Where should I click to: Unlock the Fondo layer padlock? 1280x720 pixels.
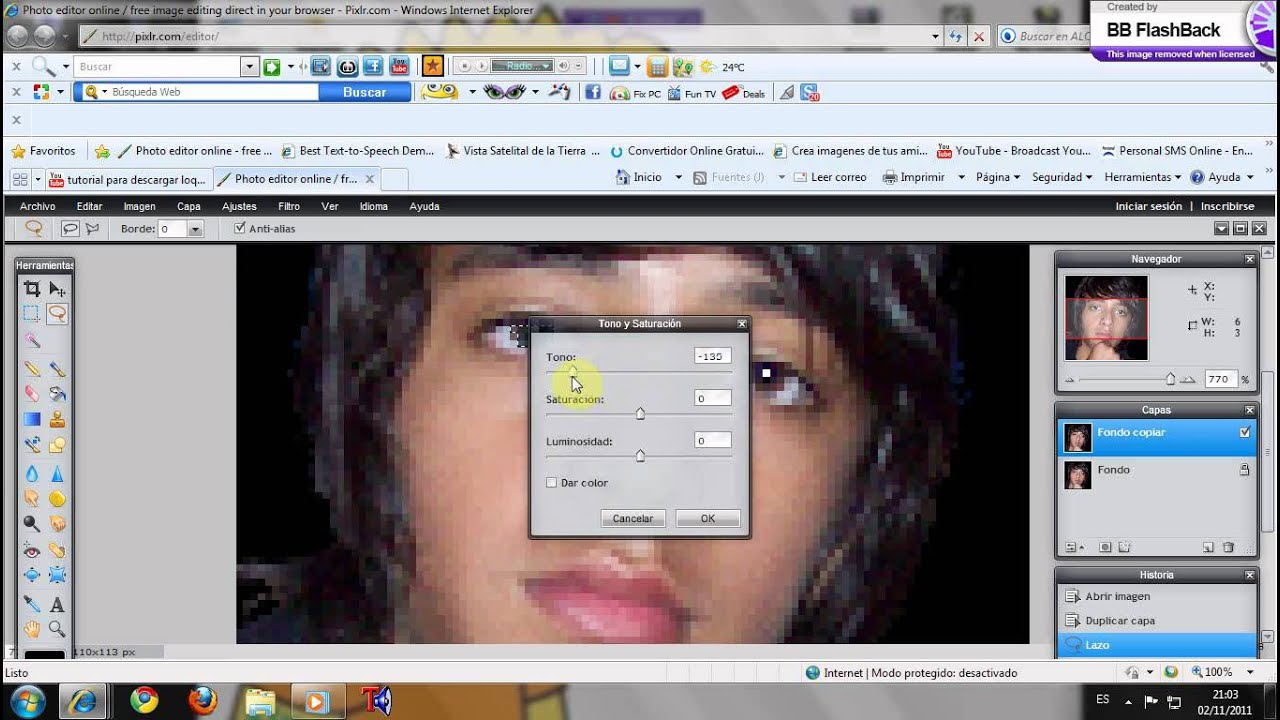point(1245,469)
